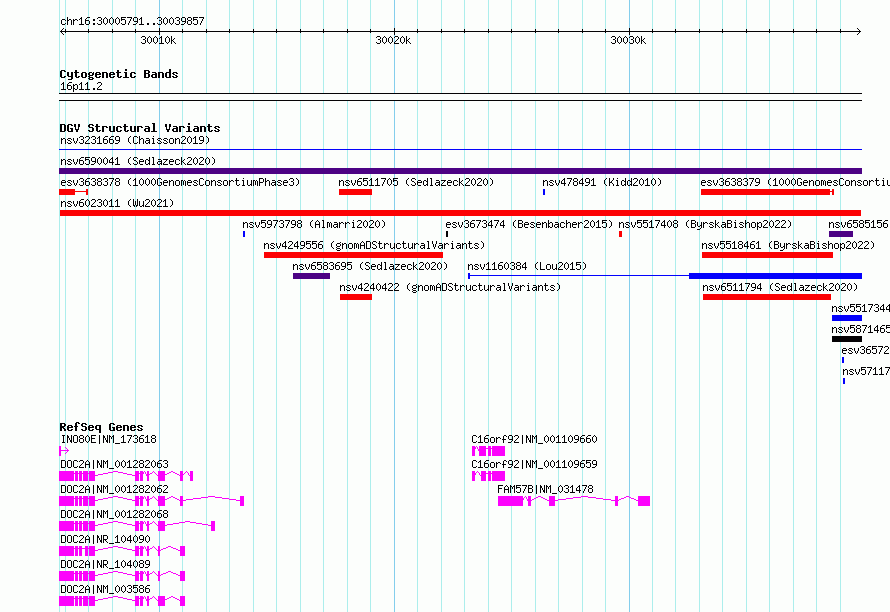Screen dimensions: 890x612
Task: Click the purple bar under nsv6585156
Action: click(841, 234)
